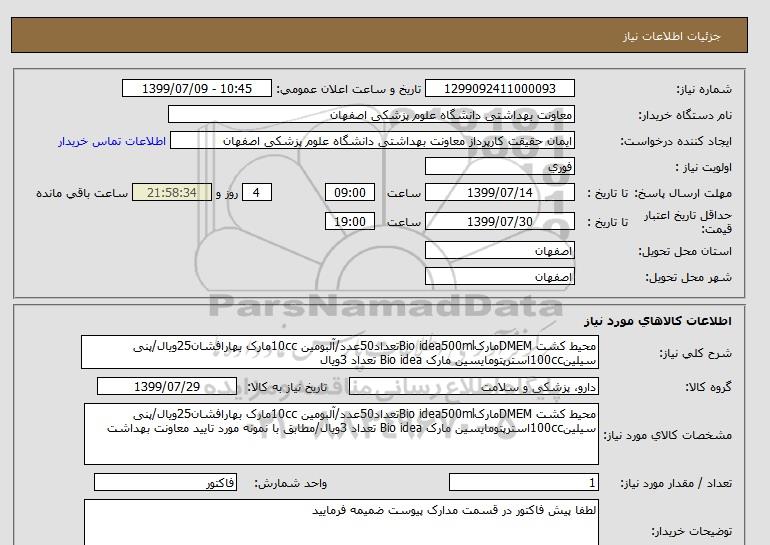Click the شرح کلی نیاز label
Viewport: 770px width, 545px height.
(695, 354)
